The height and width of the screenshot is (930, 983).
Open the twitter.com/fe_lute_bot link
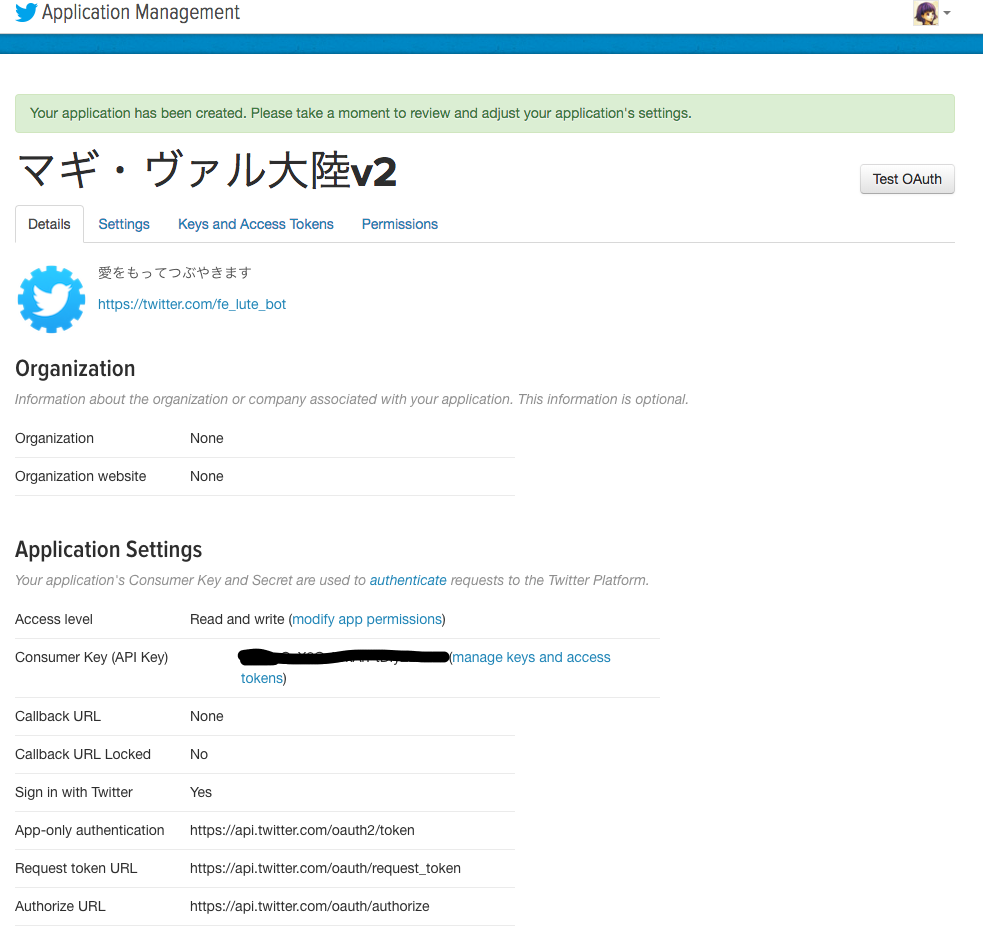point(192,304)
